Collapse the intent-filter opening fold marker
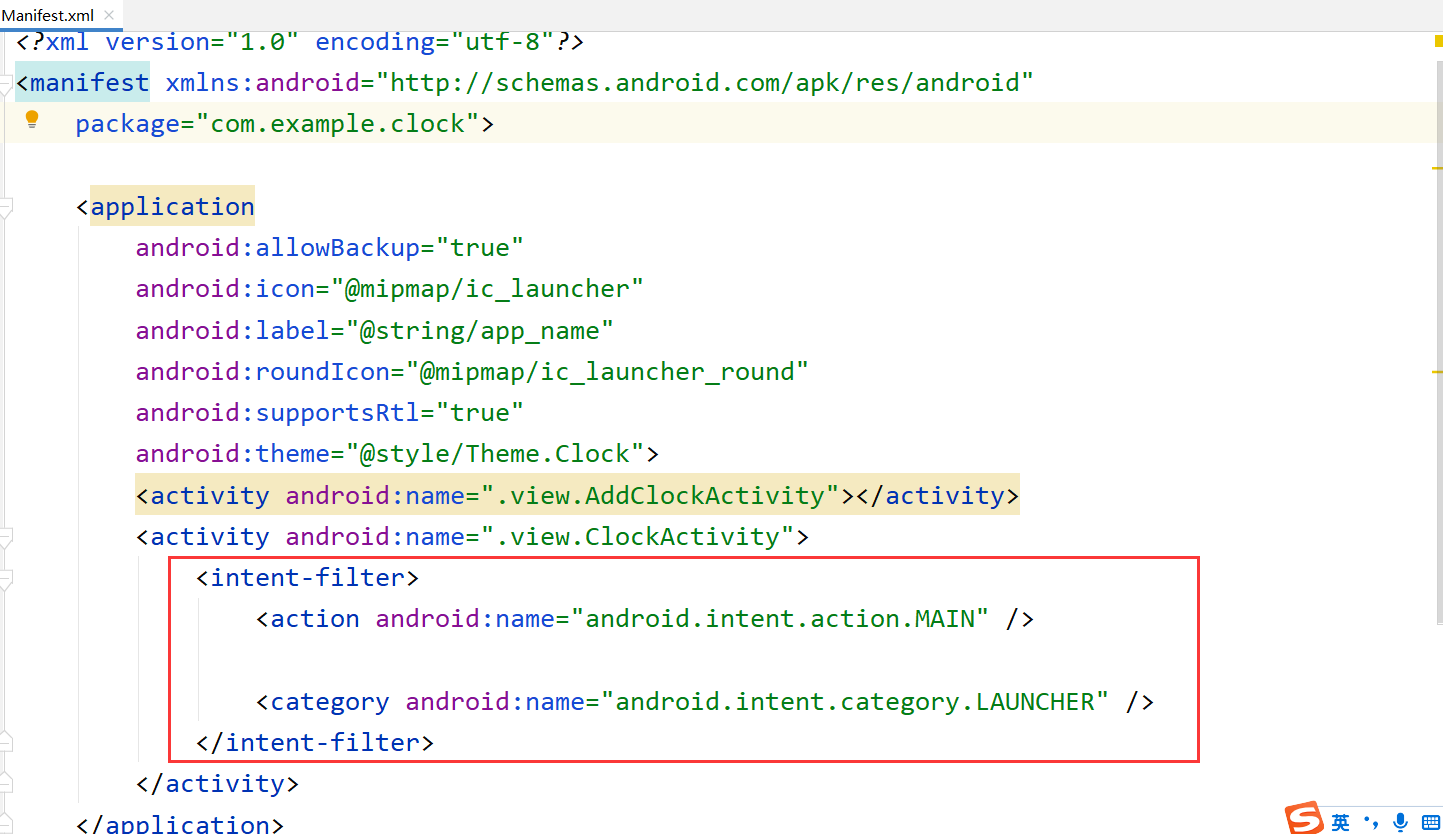The width and height of the screenshot is (1443, 834). click(x=5, y=579)
